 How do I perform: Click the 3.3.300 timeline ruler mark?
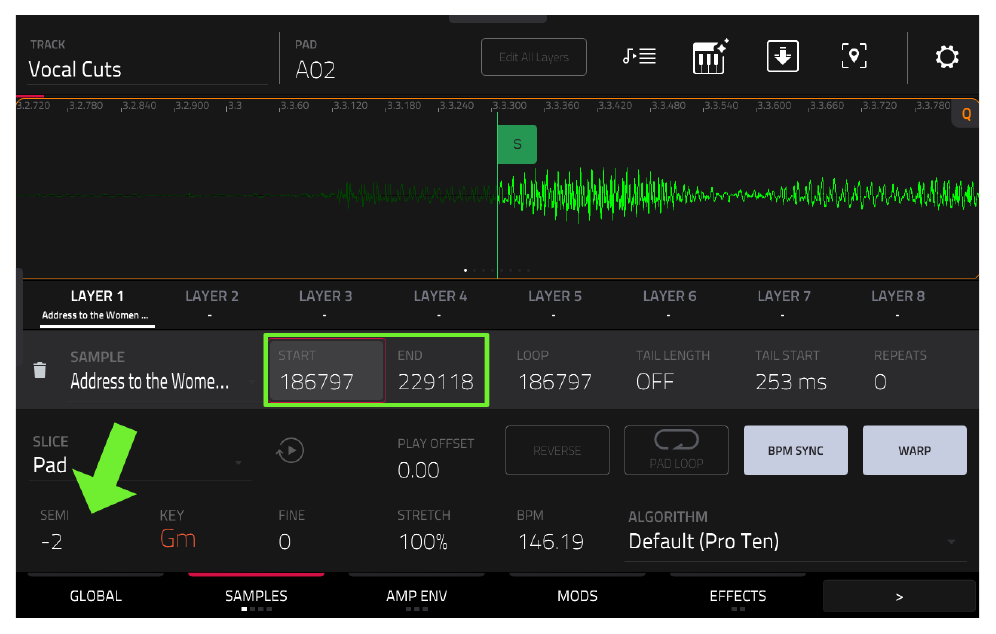[509, 105]
